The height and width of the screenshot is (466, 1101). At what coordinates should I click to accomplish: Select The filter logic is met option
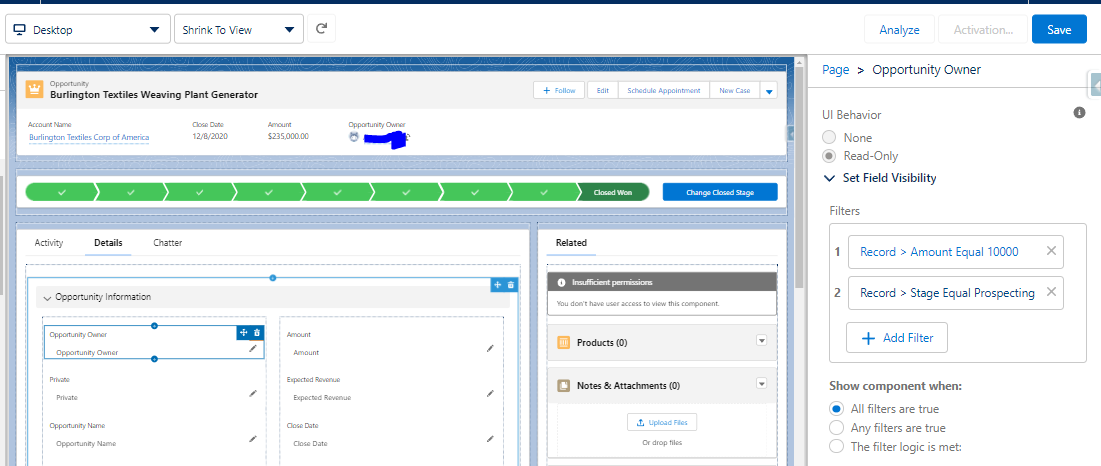[836, 447]
